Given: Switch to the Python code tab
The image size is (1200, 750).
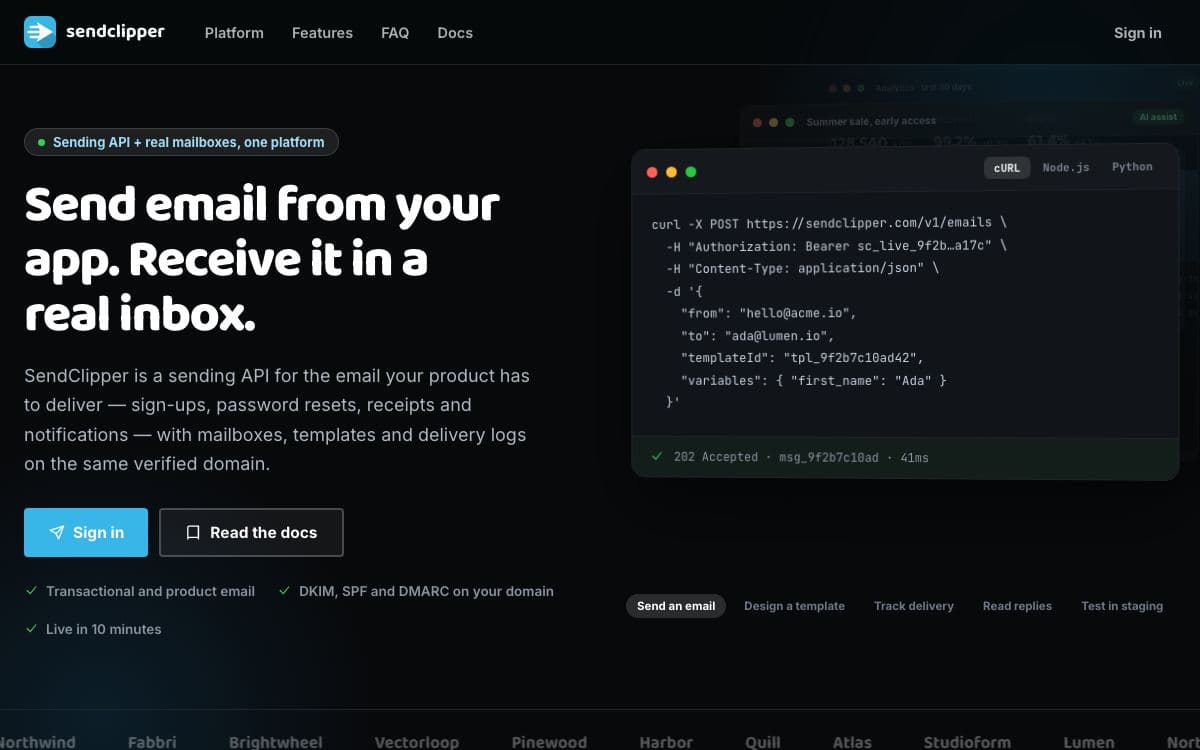Looking at the screenshot, I should click(1133, 167).
